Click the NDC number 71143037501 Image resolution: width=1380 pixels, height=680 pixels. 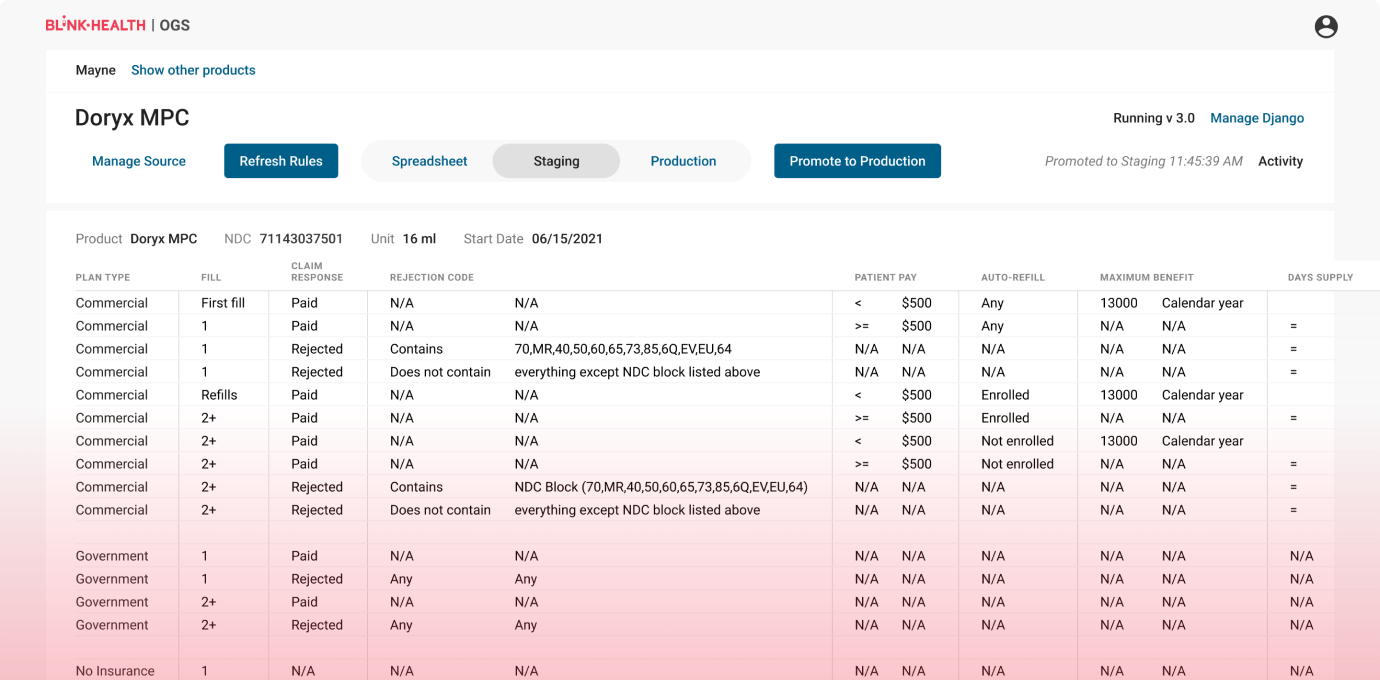pos(301,239)
